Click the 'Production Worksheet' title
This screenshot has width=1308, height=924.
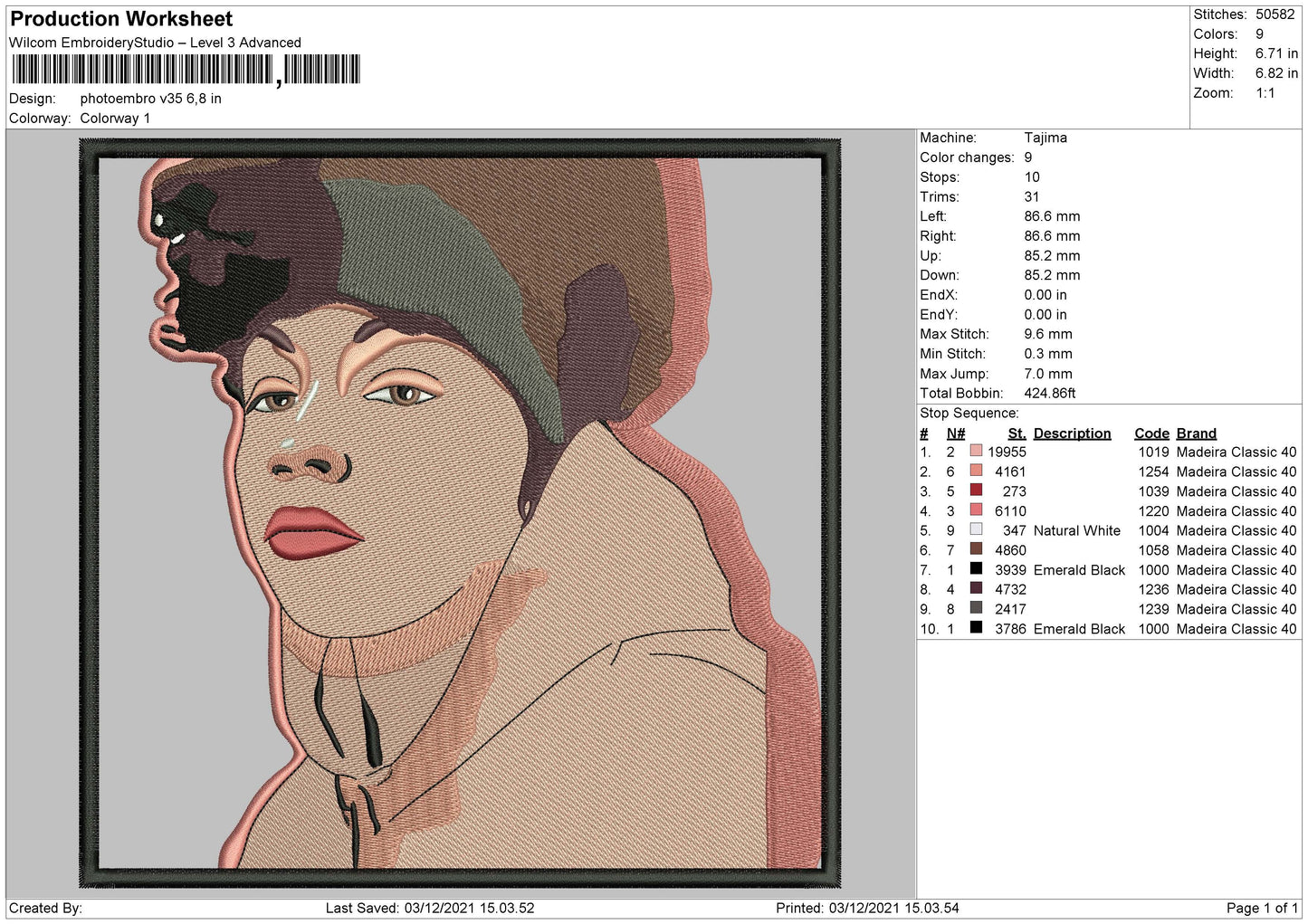(121, 19)
